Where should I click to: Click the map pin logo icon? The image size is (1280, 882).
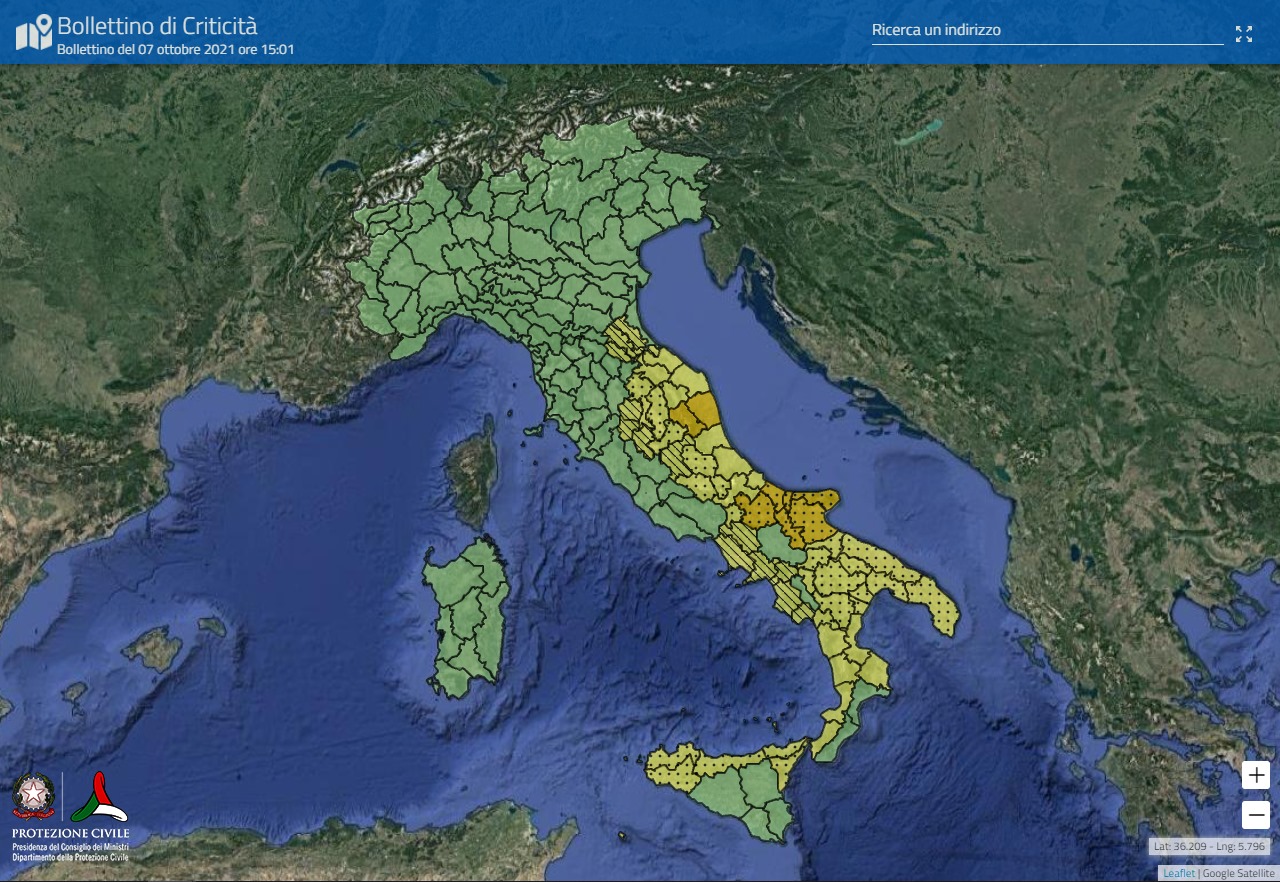pos(34,32)
